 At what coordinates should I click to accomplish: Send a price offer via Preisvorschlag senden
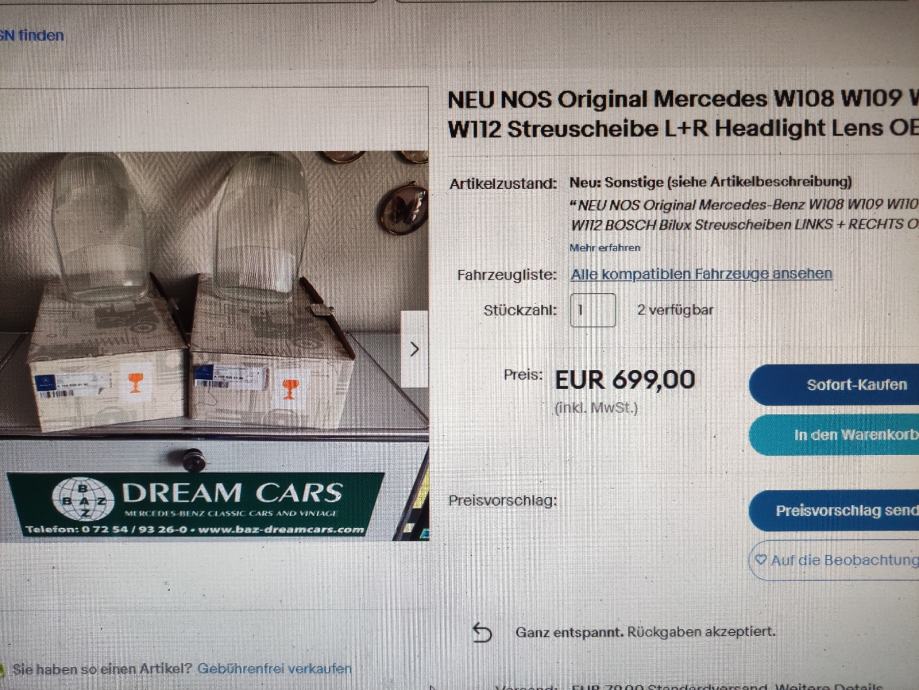click(834, 511)
